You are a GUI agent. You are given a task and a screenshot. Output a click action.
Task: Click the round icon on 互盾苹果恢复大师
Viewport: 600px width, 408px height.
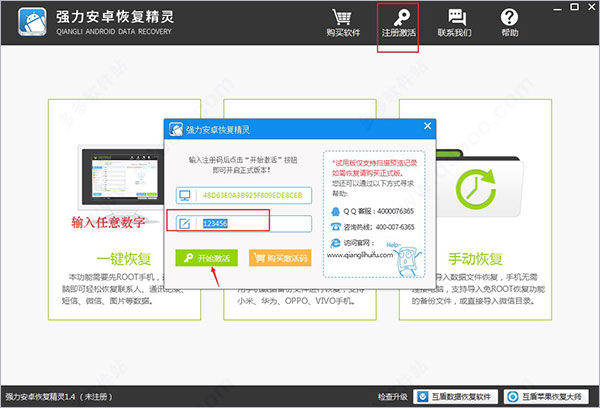(513, 397)
